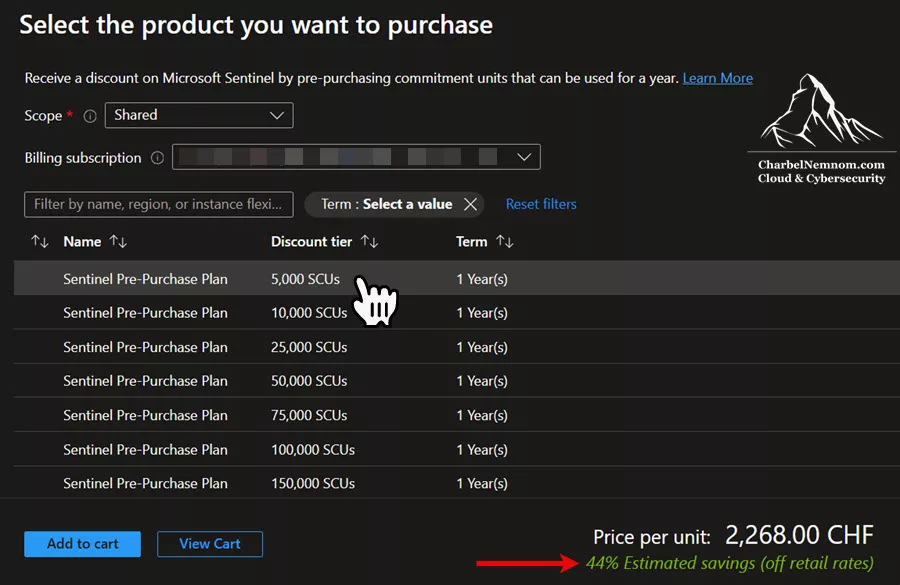Select the 100,000 SCUs plan row
The image size is (900, 585).
tap(457, 450)
